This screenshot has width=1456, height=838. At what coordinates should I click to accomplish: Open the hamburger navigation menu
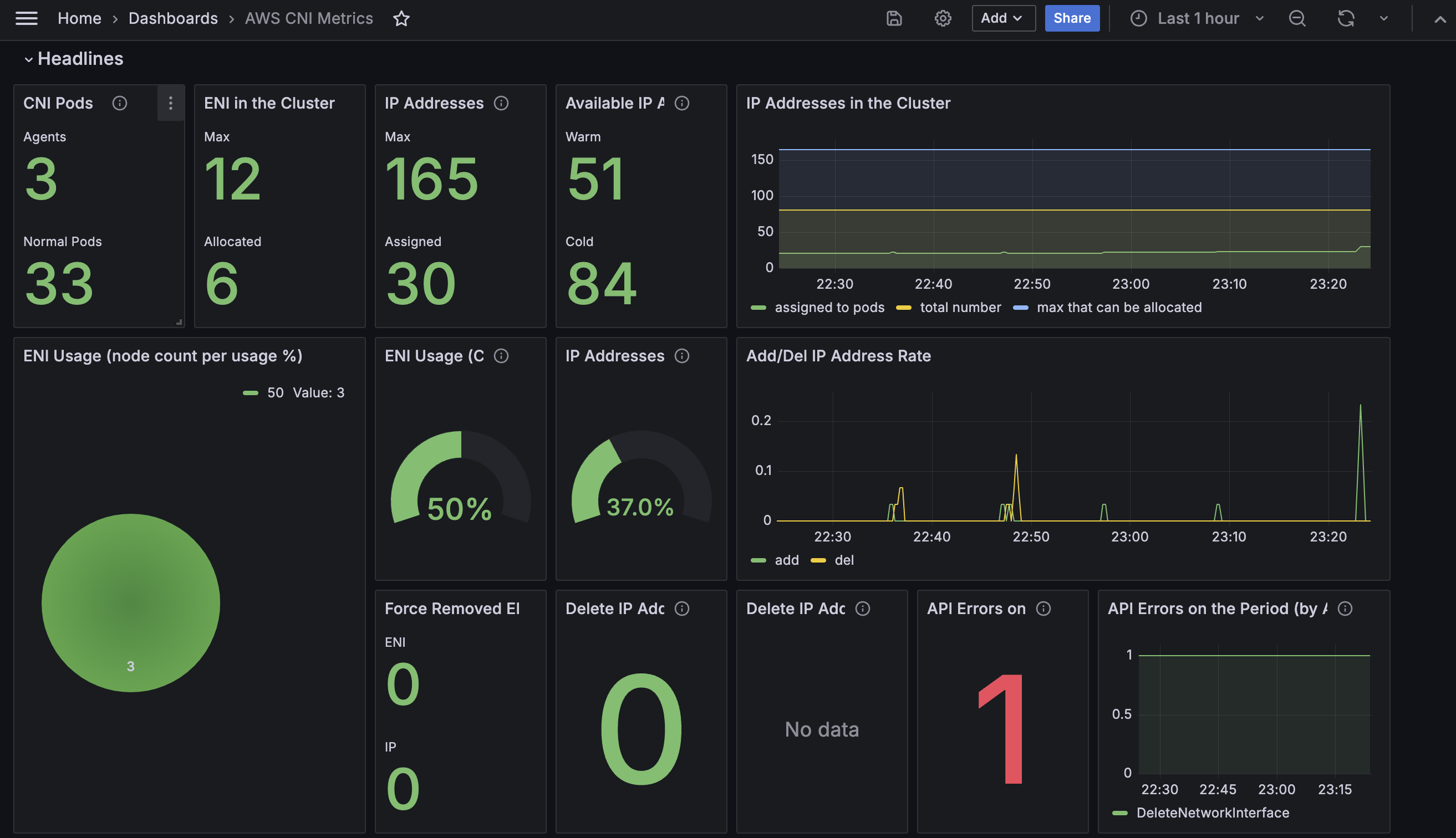[x=27, y=18]
